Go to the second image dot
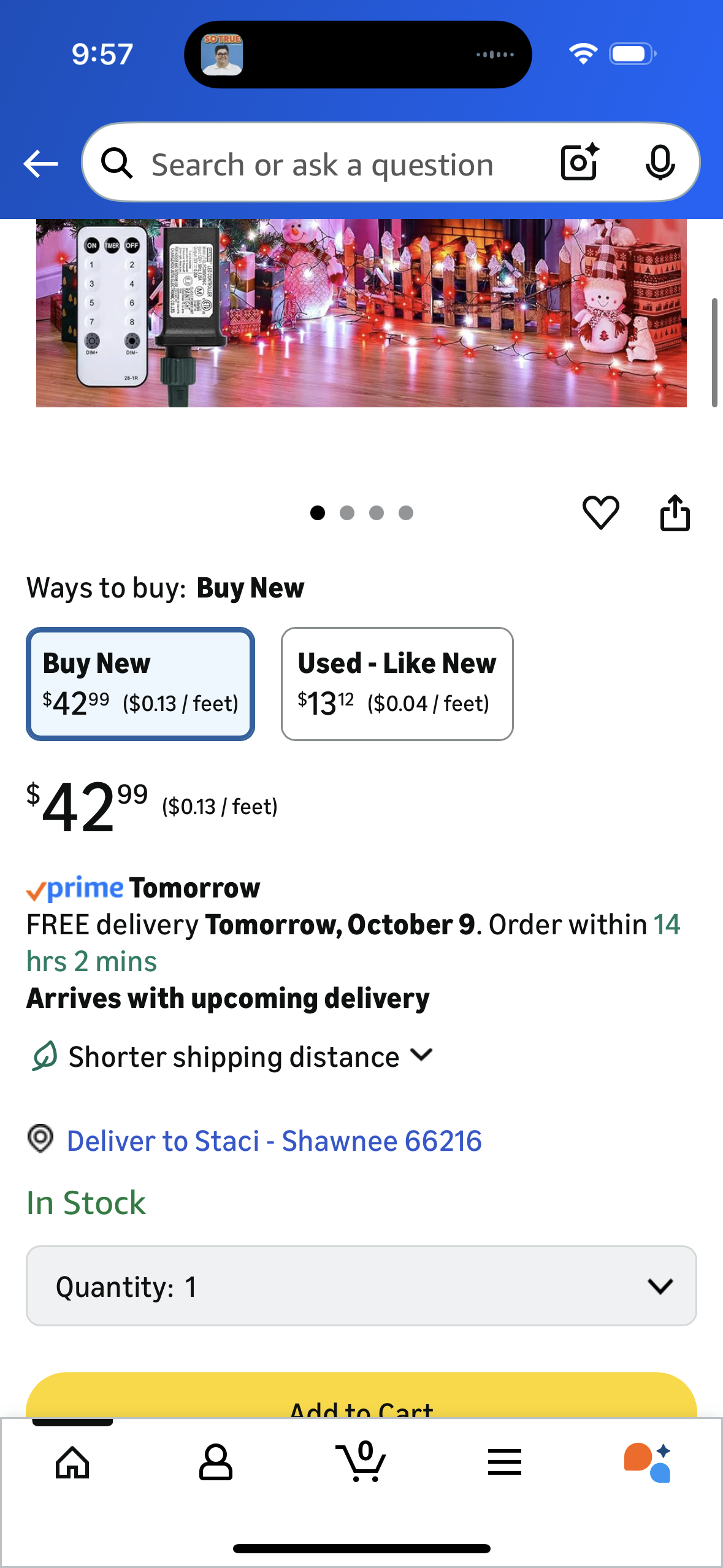The image size is (723, 1568). (347, 513)
